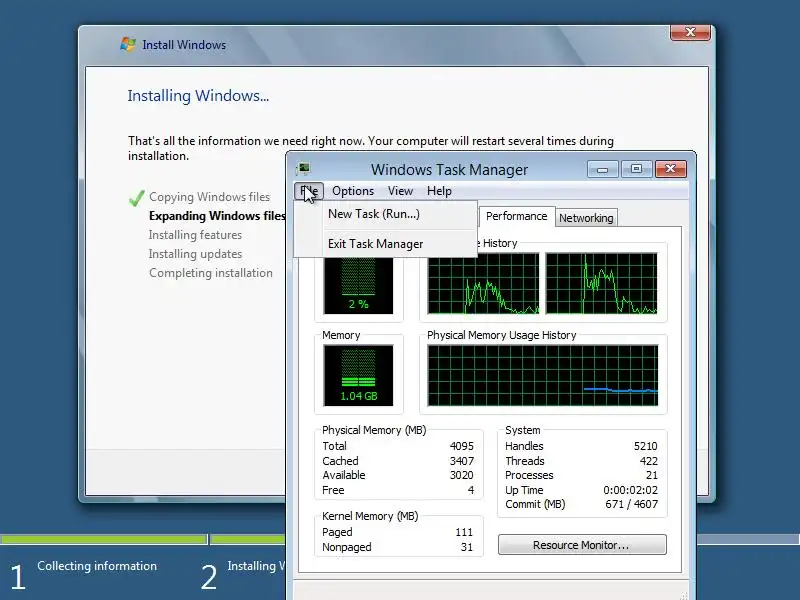Click the setup progress bar for Installing Windows
This screenshot has height=600, width=800.
coord(249,539)
